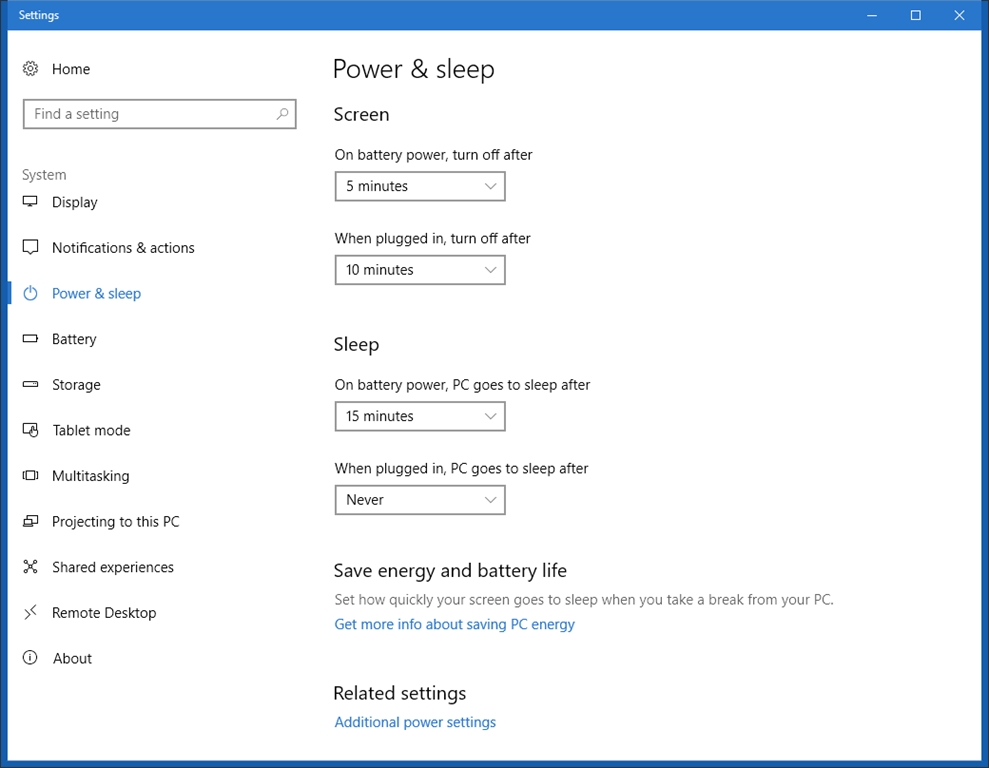Screen dimensions: 989x768
Task: Select the Storage icon
Action: tap(30, 384)
